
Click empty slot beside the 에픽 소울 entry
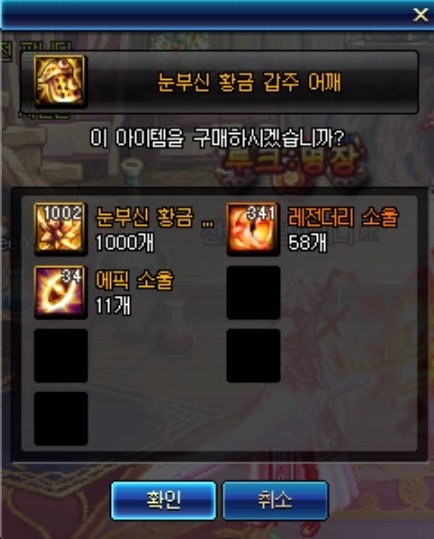click(253, 292)
